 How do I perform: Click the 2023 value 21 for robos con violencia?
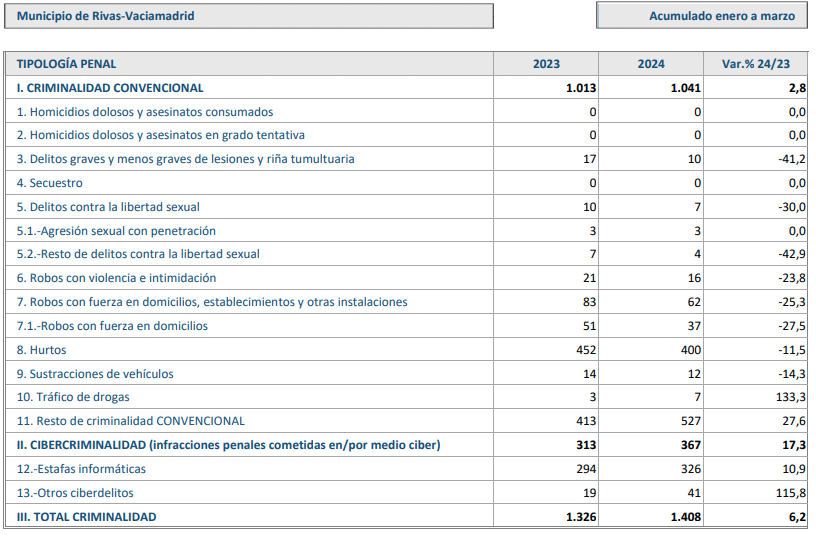point(590,278)
